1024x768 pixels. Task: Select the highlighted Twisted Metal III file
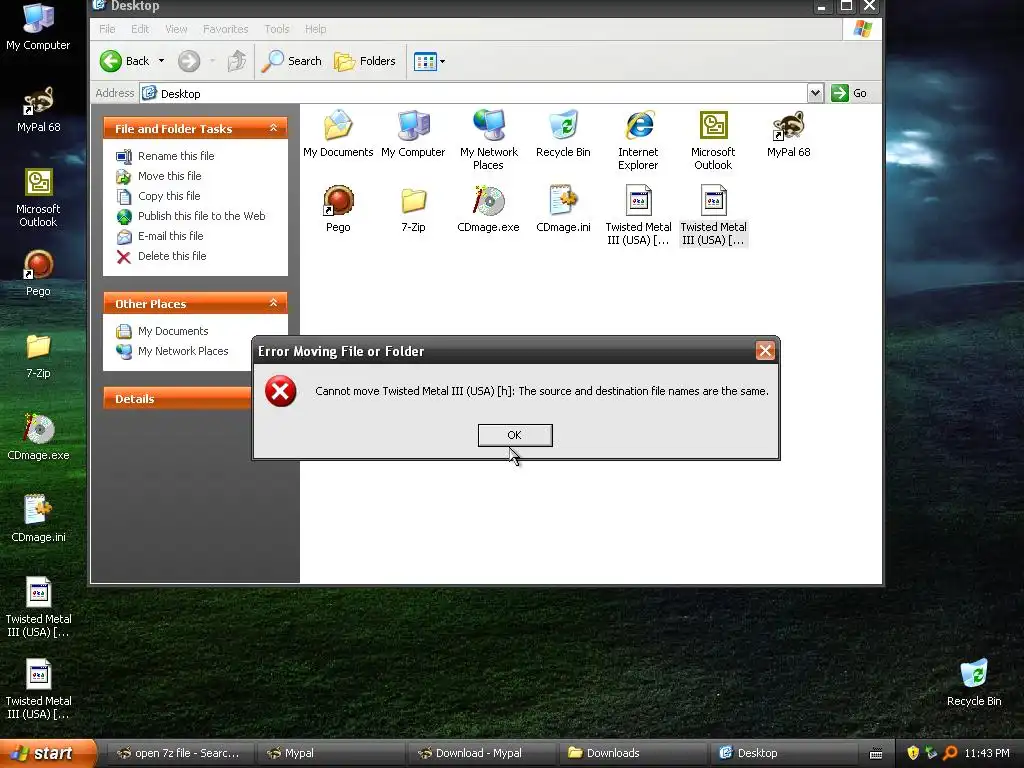(713, 215)
